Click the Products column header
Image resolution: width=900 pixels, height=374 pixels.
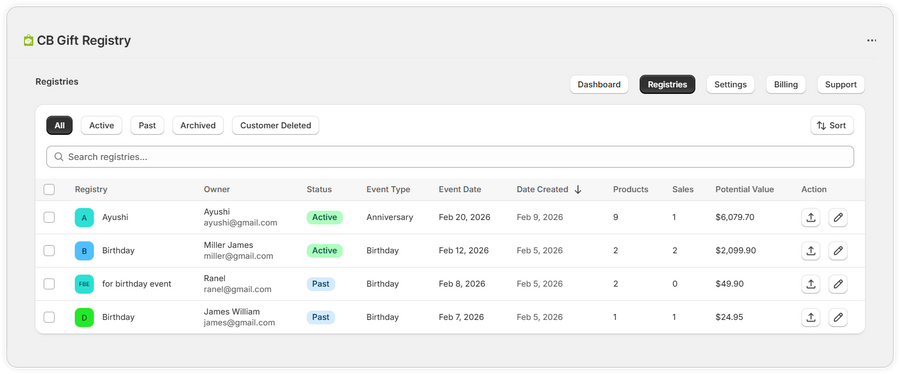630,189
